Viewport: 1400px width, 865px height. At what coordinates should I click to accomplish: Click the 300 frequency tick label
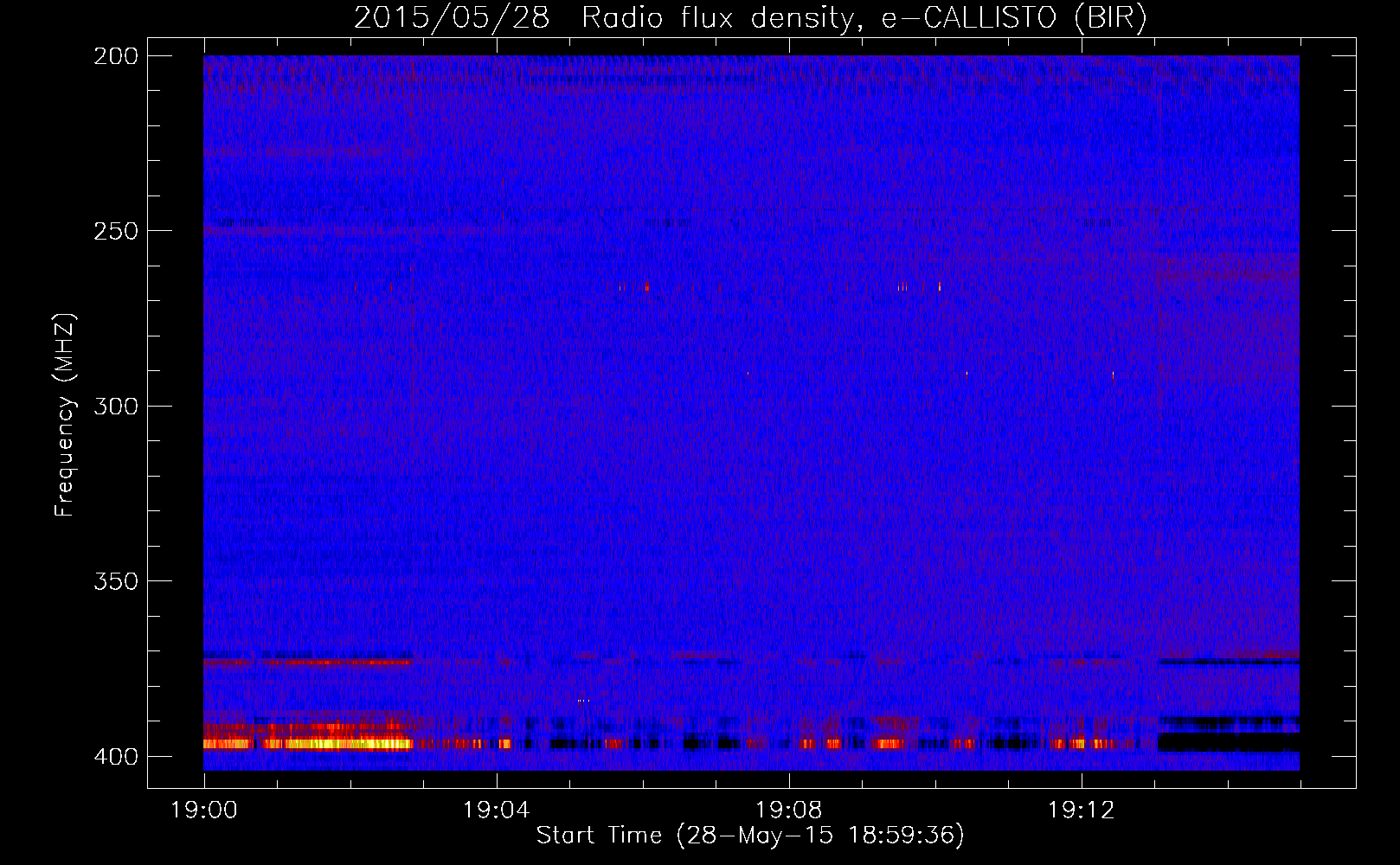116,406
